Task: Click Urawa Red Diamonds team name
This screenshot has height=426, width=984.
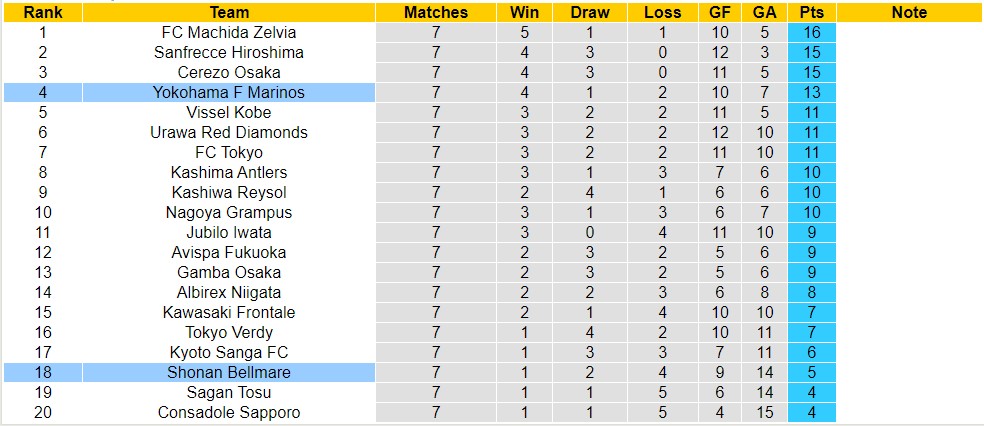Action: (x=229, y=132)
